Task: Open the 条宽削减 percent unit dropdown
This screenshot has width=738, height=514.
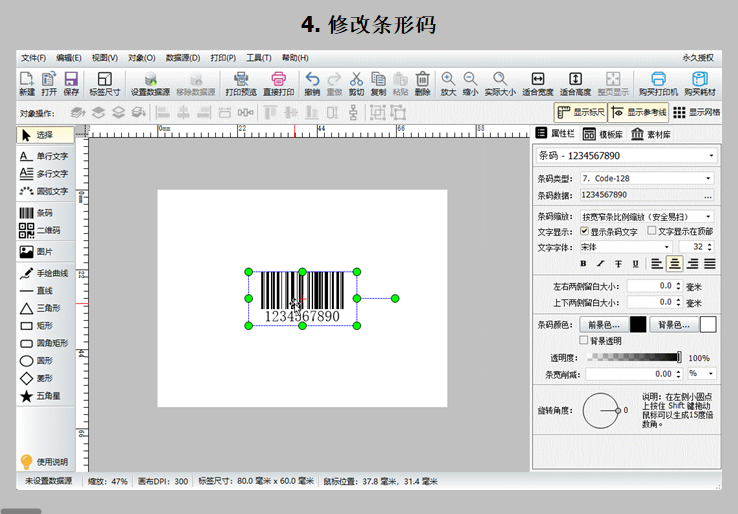Action: pyautogui.click(x=702, y=374)
